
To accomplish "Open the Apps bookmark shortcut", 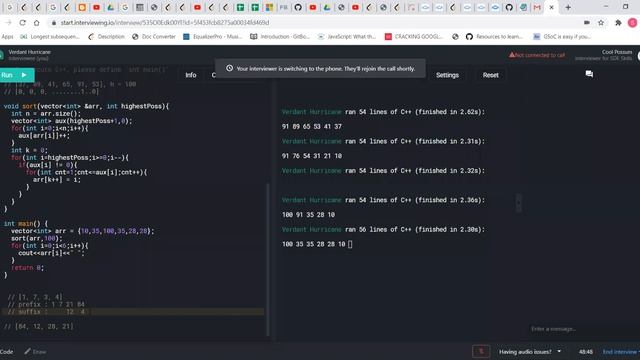I will (7, 37).
